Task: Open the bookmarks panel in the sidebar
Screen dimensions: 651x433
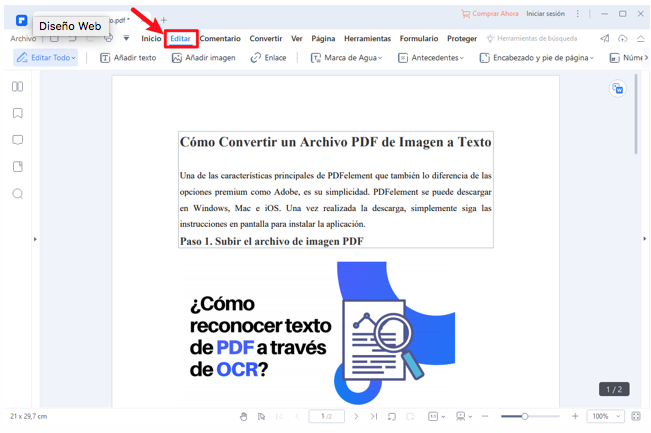Action: tap(17, 113)
